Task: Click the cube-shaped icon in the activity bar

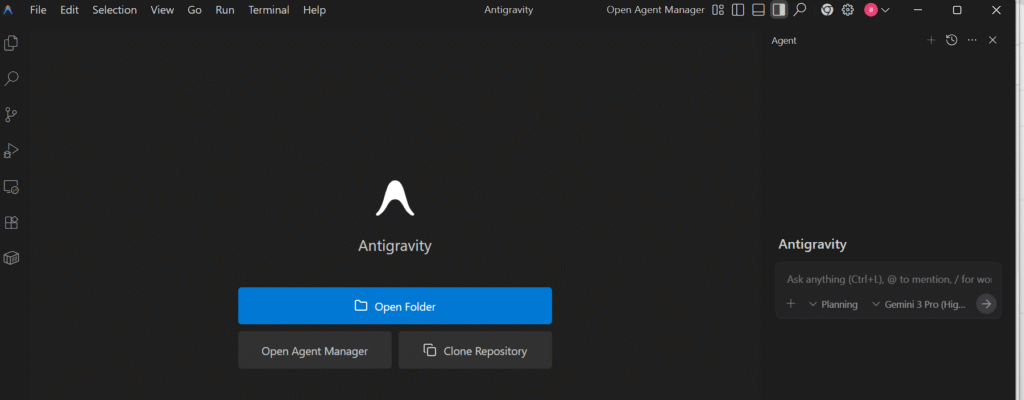Action: coord(11,258)
